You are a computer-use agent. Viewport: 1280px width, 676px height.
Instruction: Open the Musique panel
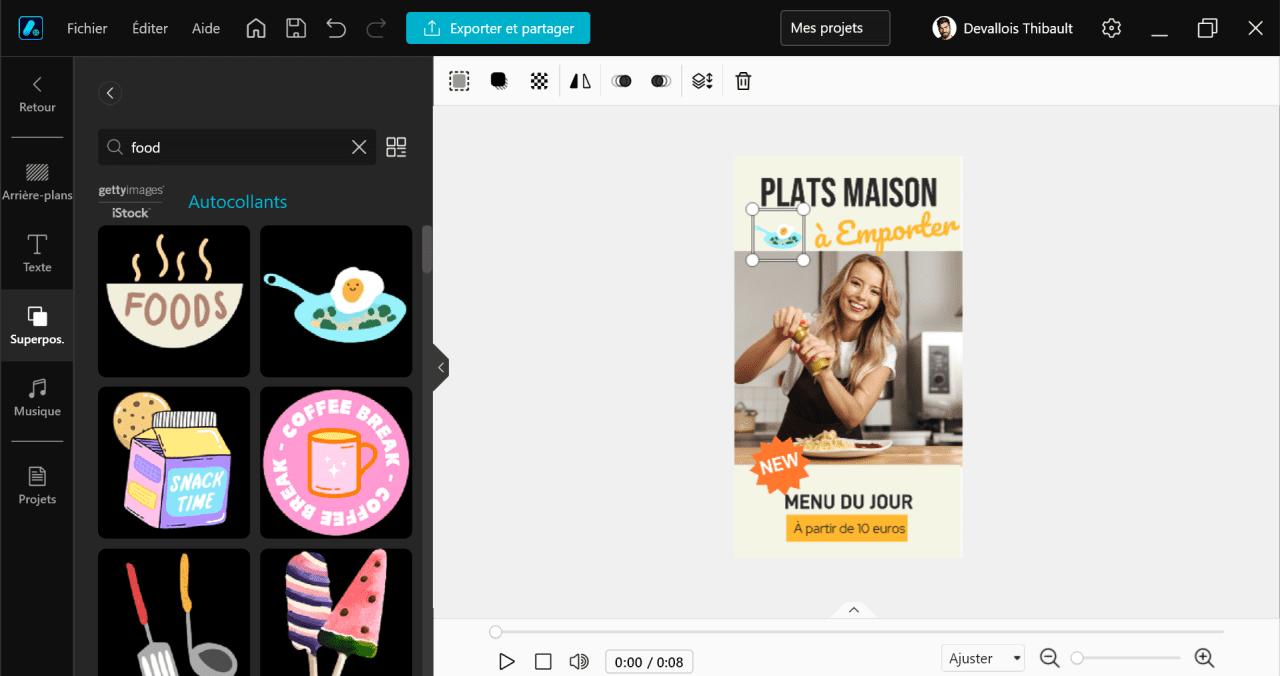pos(37,397)
